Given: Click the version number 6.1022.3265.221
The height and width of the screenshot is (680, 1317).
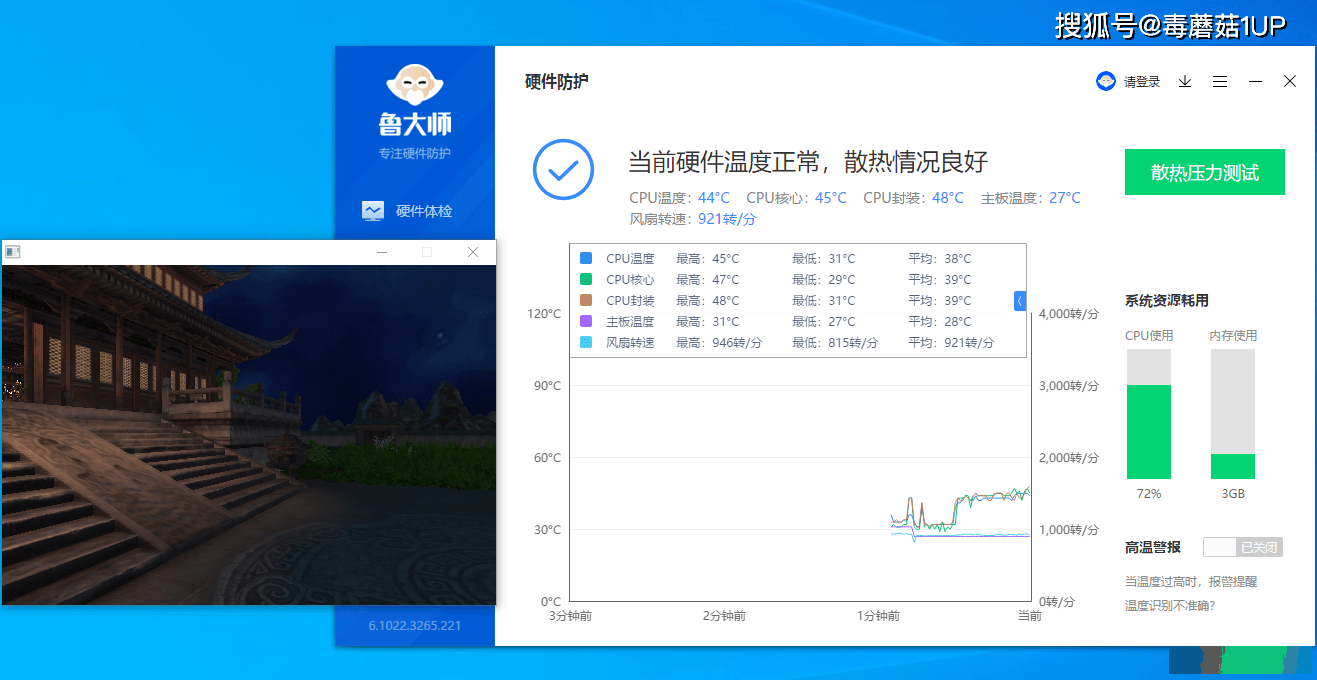Looking at the screenshot, I should (414, 625).
